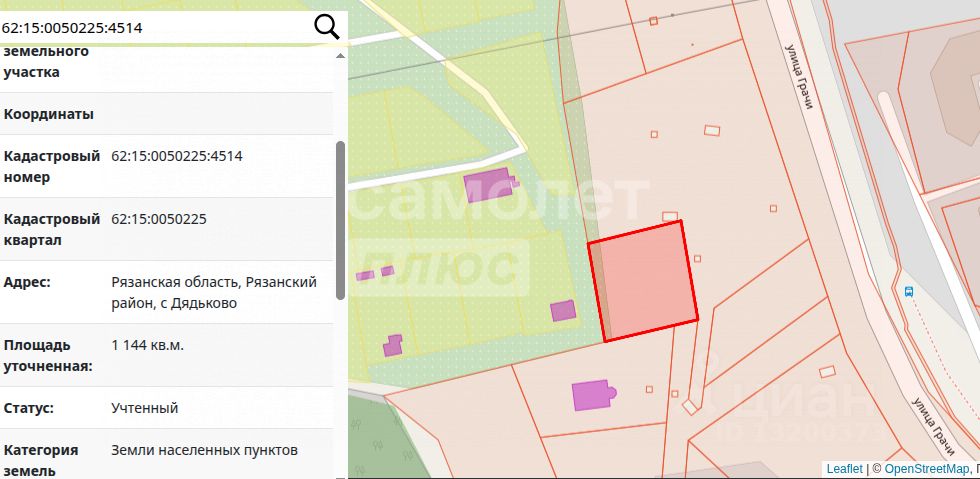Image resolution: width=980 pixels, height=479 pixels.
Task: Click the Площадь уточненная label
Action: click(48, 356)
